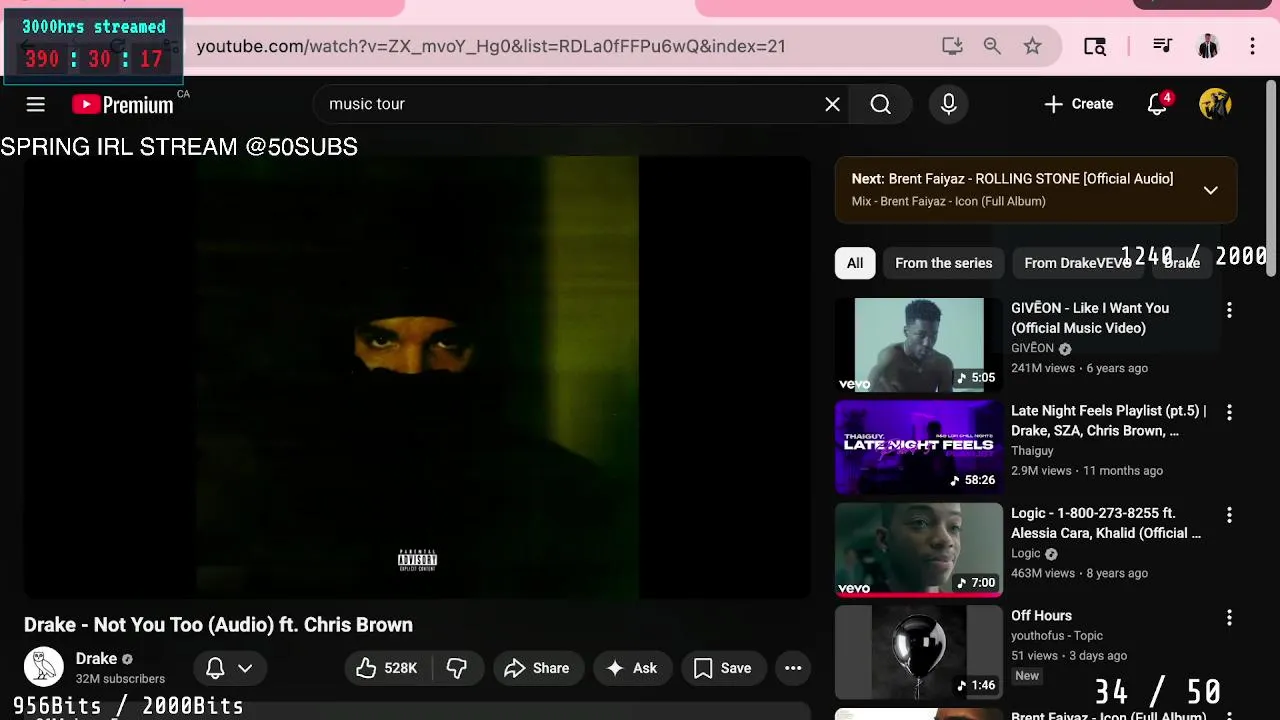1280x720 pixels.
Task: Click the youthofus - Topic channel name
Action: (1057, 636)
